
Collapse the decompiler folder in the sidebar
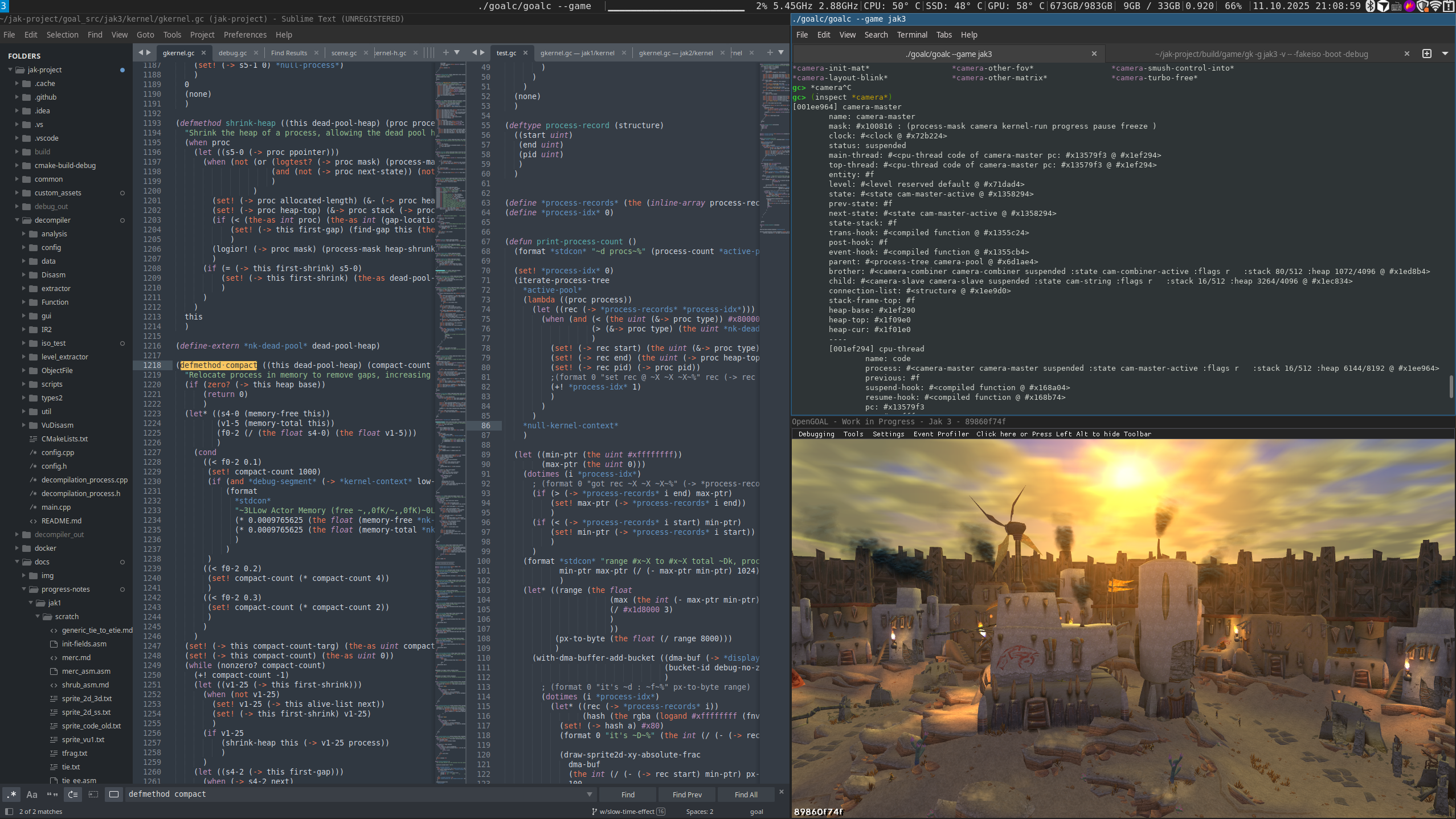(x=17, y=220)
